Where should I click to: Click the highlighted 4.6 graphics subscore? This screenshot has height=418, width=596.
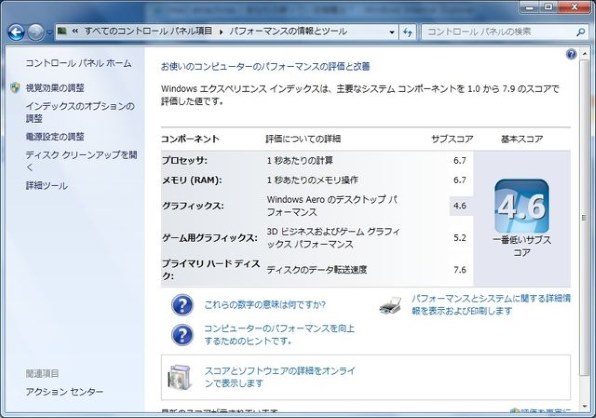click(x=460, y=206)
